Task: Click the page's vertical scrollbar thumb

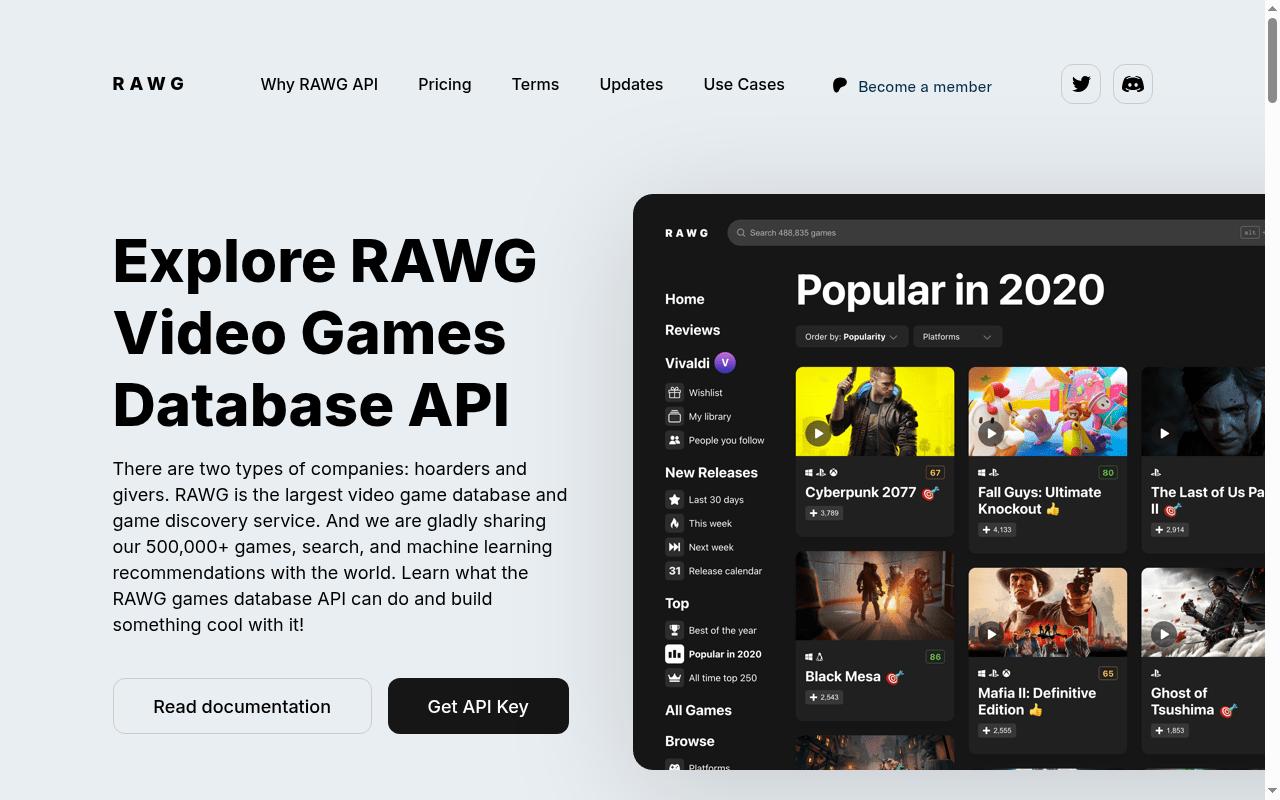Action: [x=1272, y=60]
